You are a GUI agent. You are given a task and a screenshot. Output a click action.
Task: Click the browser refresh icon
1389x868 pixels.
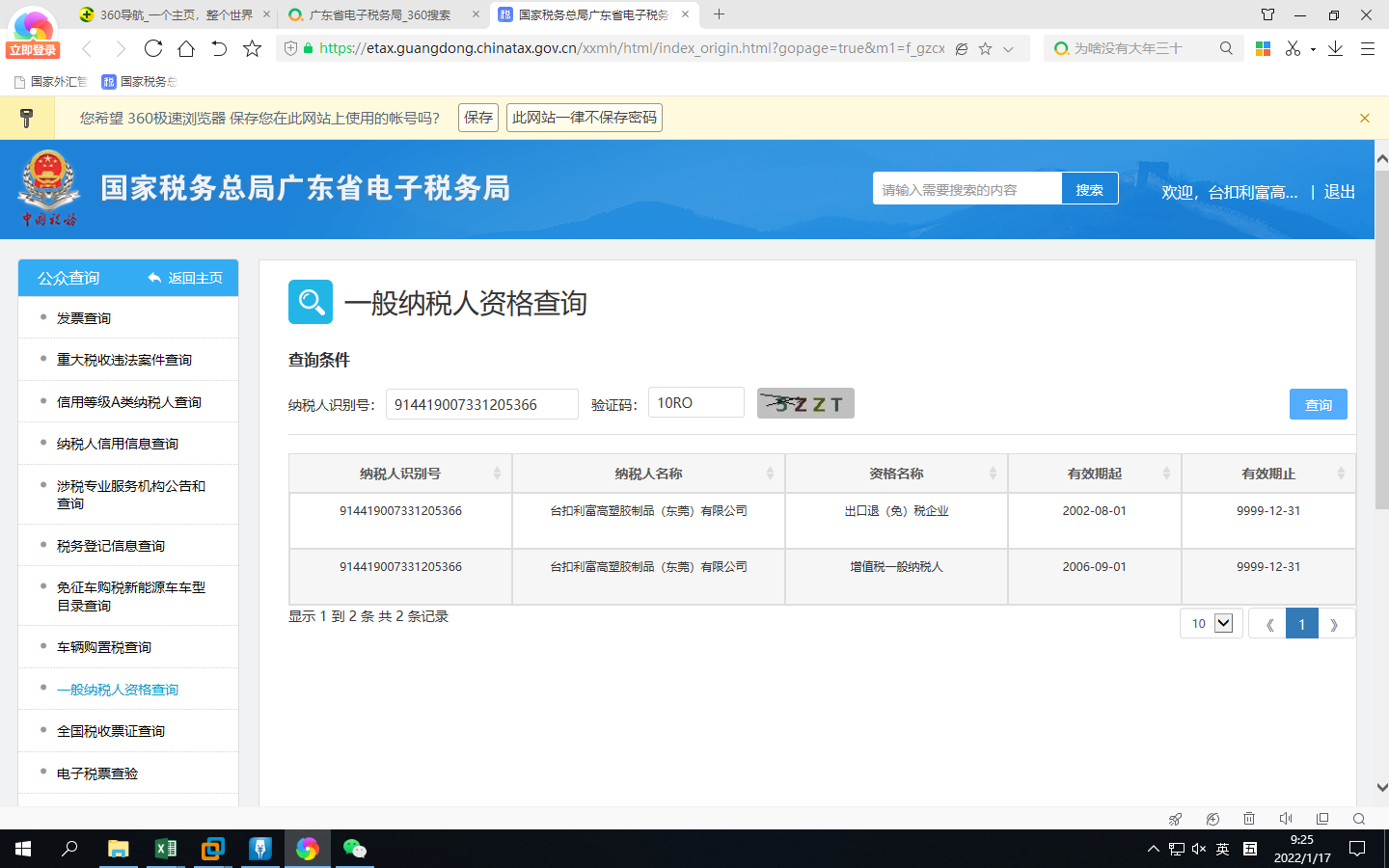[153, 48]
